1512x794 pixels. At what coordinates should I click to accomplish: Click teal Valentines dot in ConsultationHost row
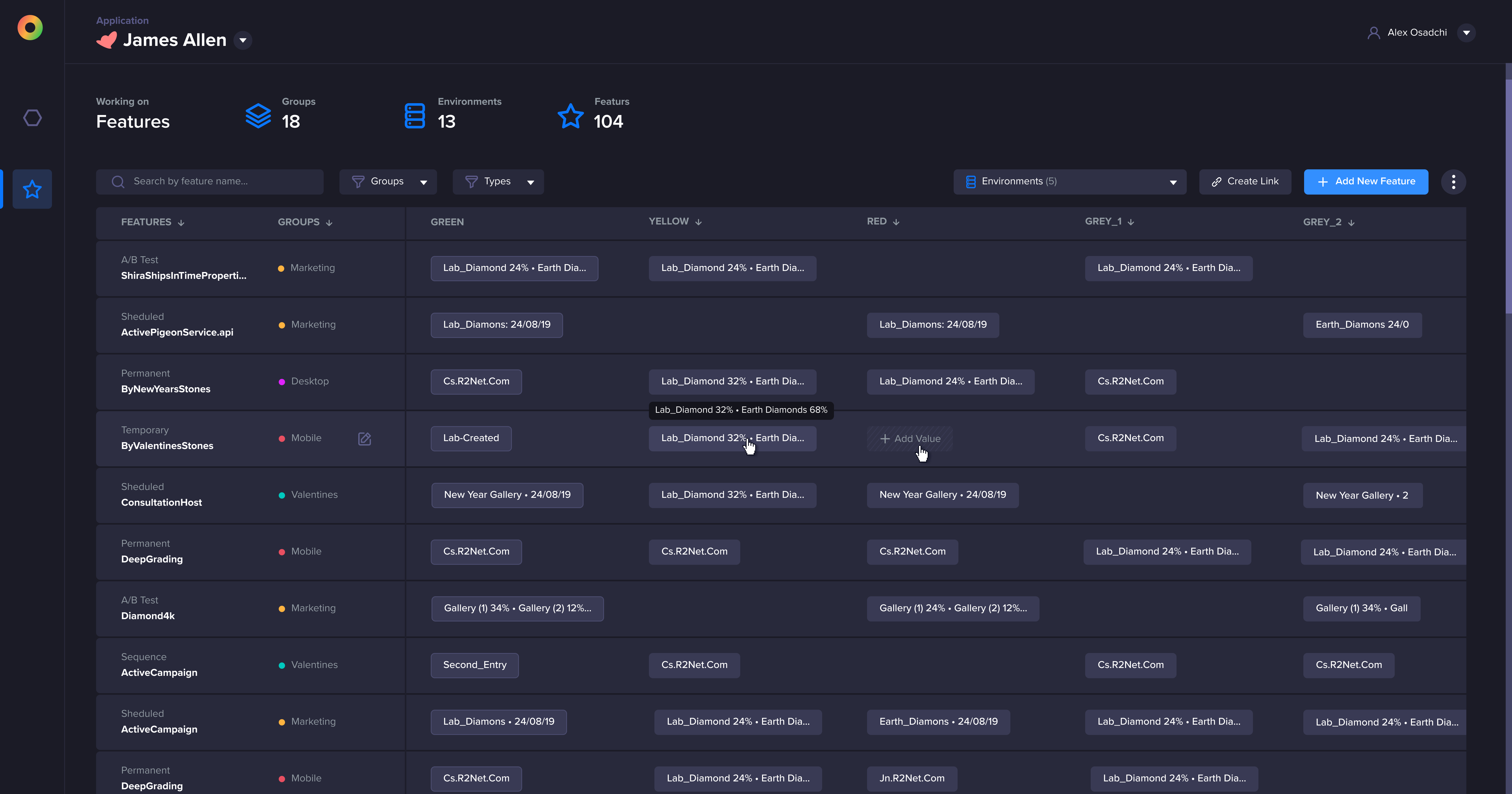pyautogui.click(x=282, y=495)
